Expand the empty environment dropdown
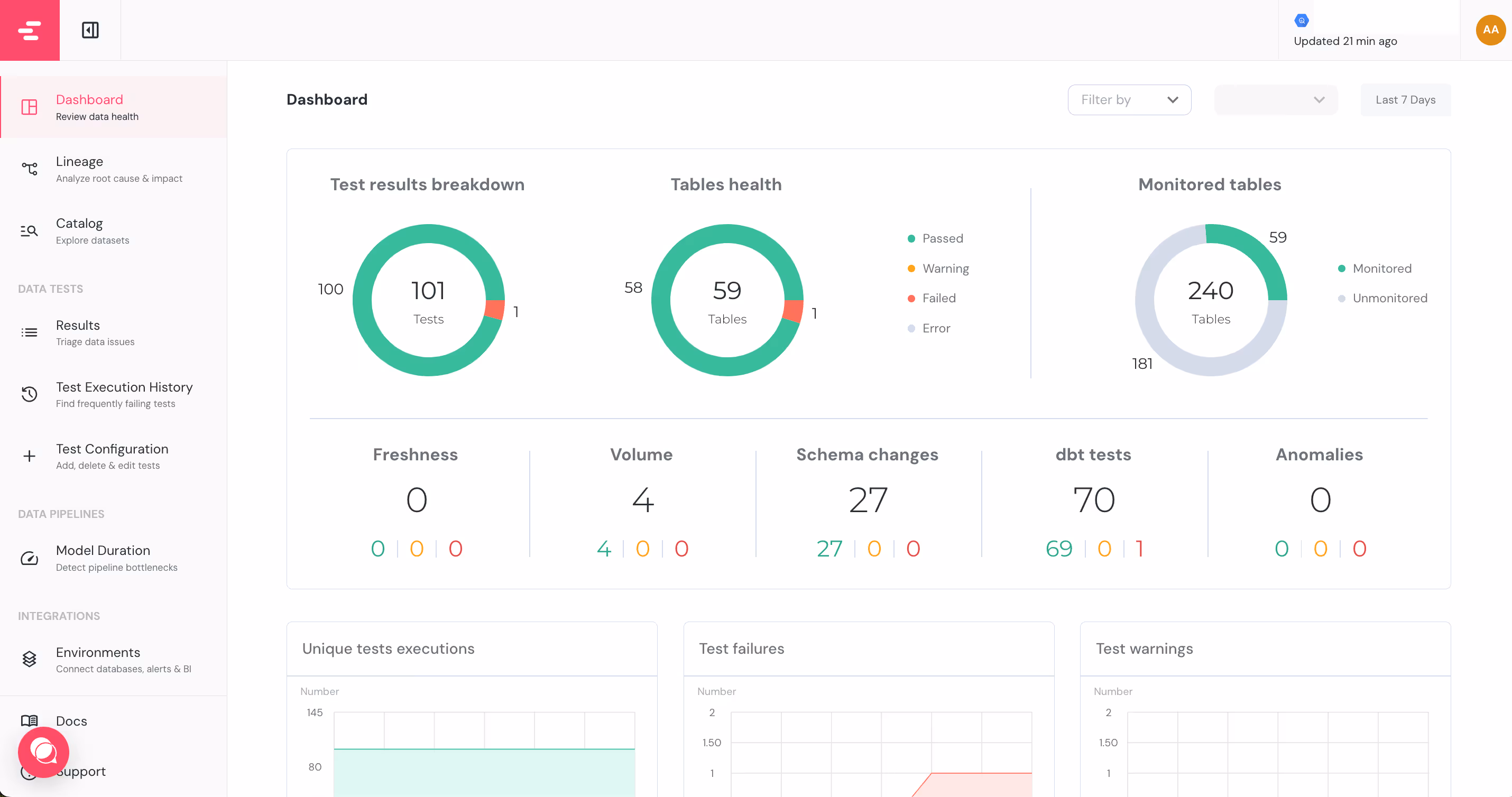Screen dimensions: 1512x797 tap(1276, 100)
